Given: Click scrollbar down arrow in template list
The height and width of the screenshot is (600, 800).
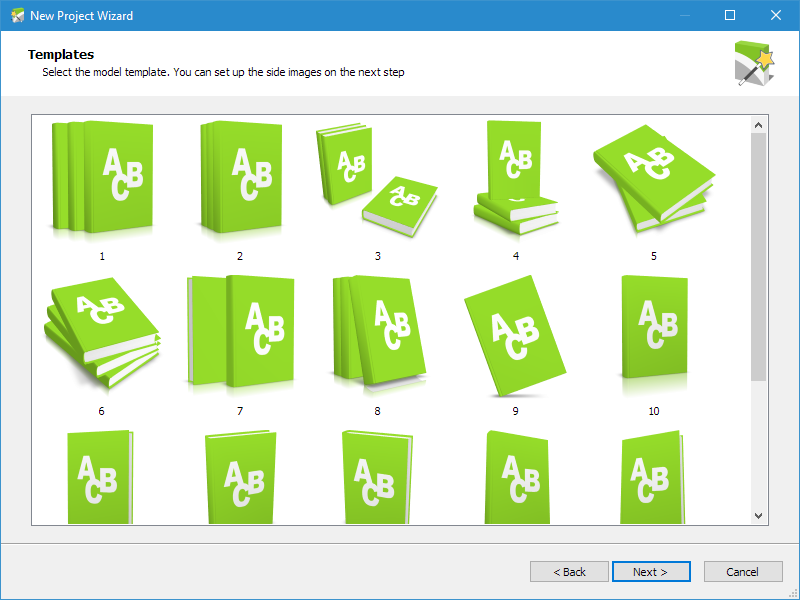Looking at the screenshot, I should [759, 516].
